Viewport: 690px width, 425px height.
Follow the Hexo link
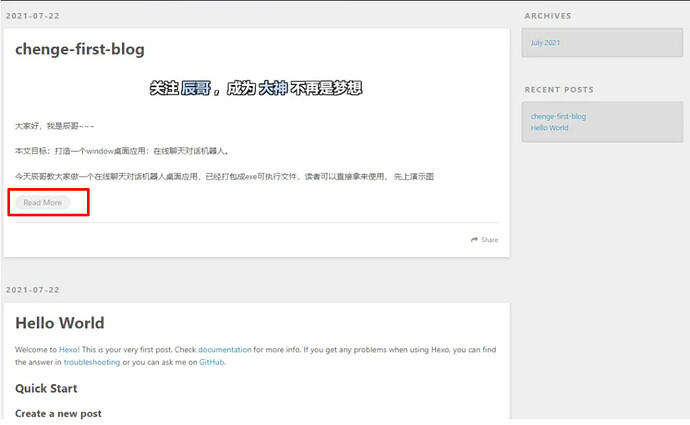click(x=68, y=350)
